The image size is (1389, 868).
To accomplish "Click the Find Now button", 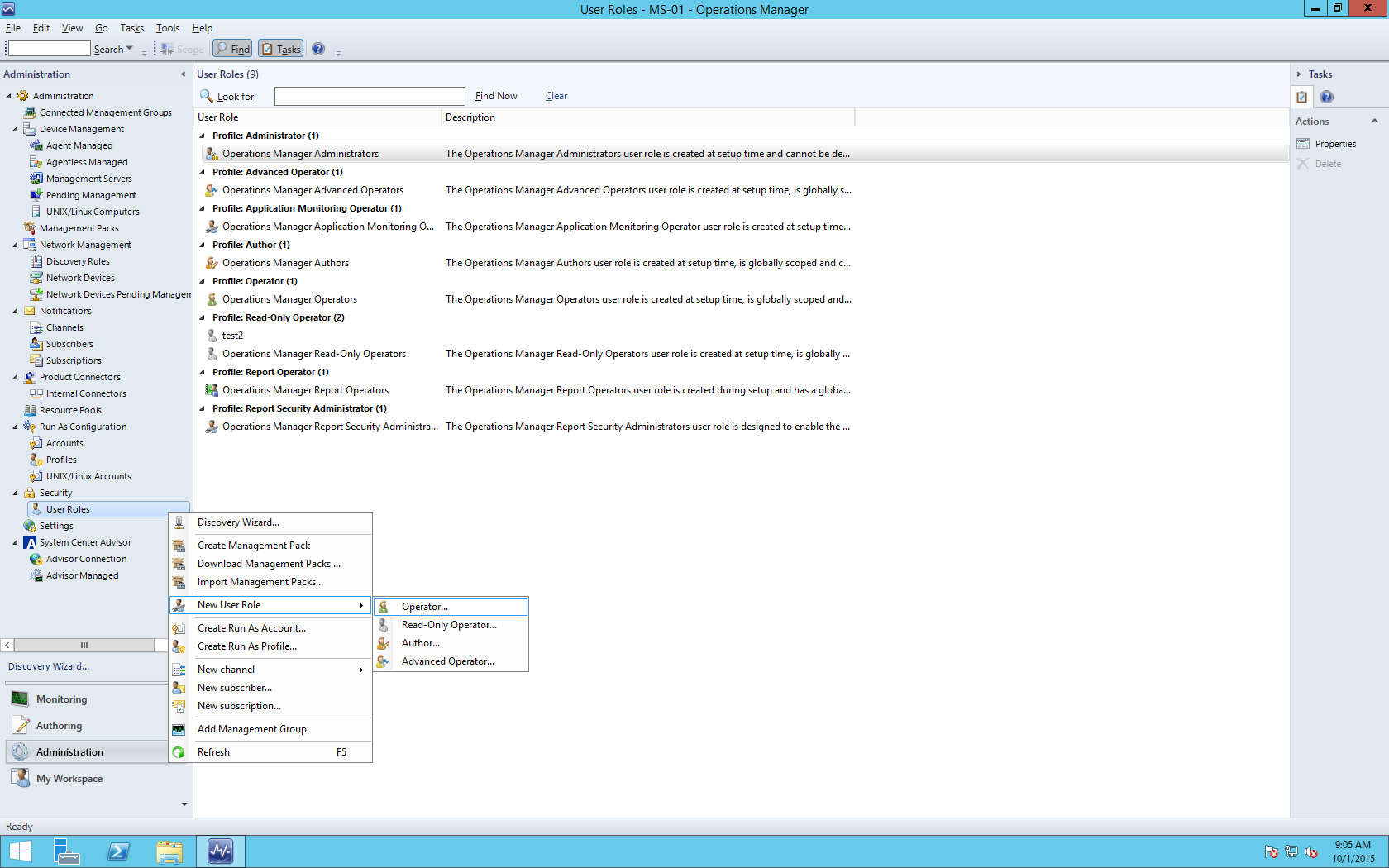I will click(496, 96).
